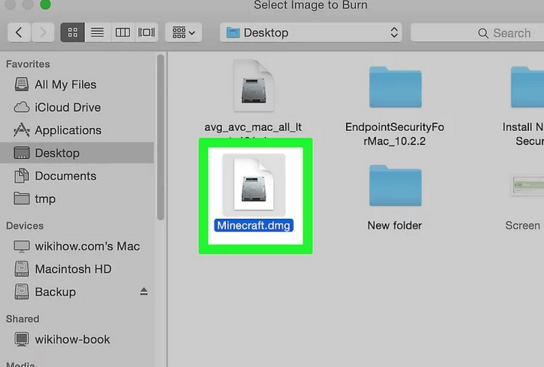
Task: Click the Search field
Action: click(x=477, y=33)
